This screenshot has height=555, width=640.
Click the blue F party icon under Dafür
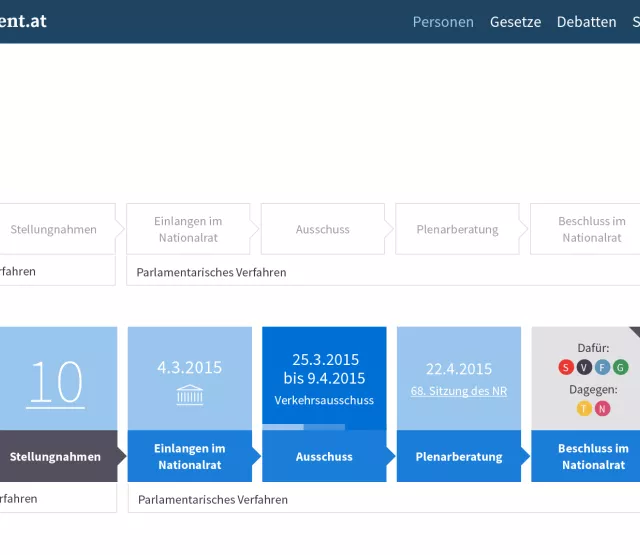point(602,367)
